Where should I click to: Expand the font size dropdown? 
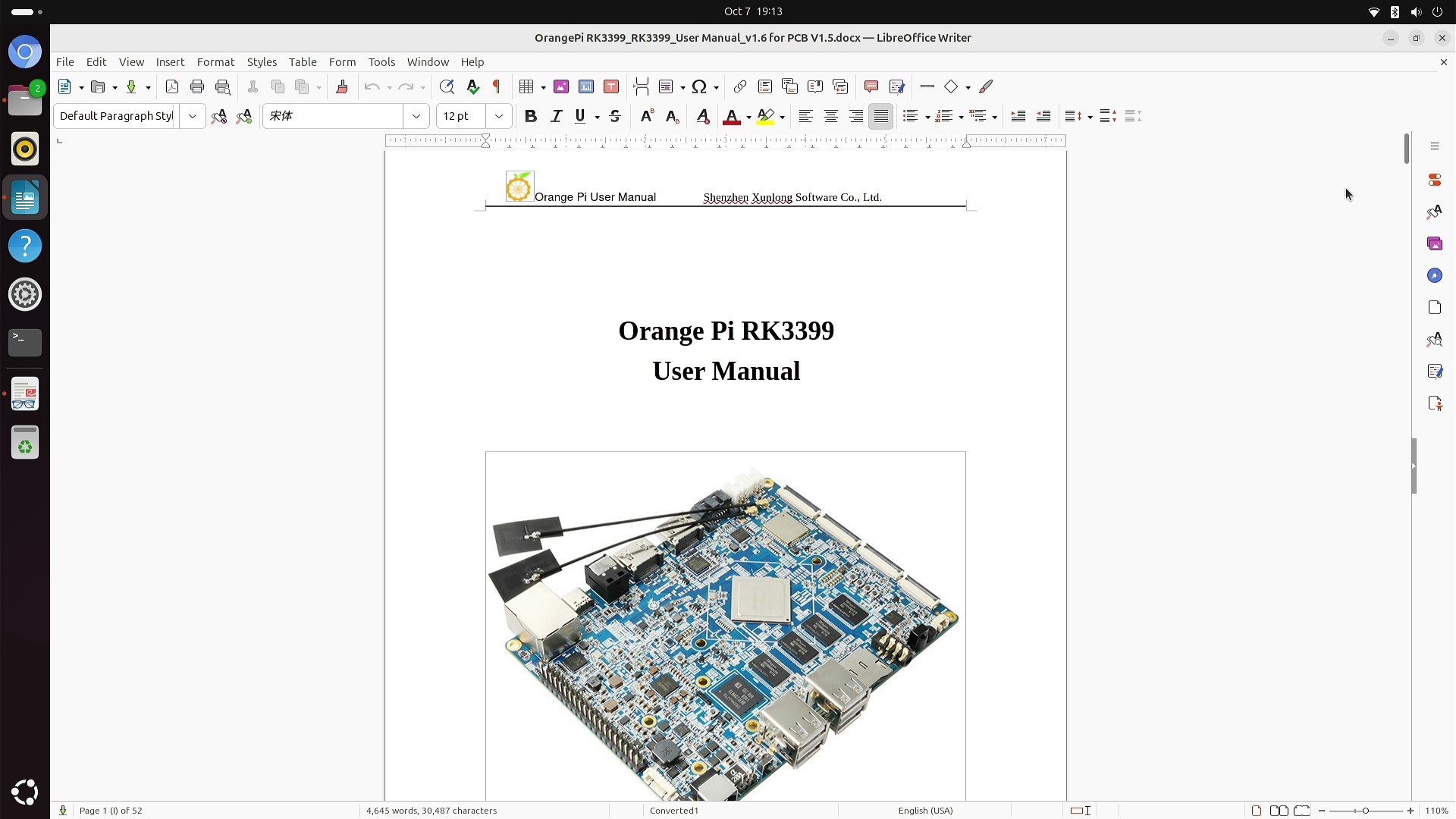[499, 116]
